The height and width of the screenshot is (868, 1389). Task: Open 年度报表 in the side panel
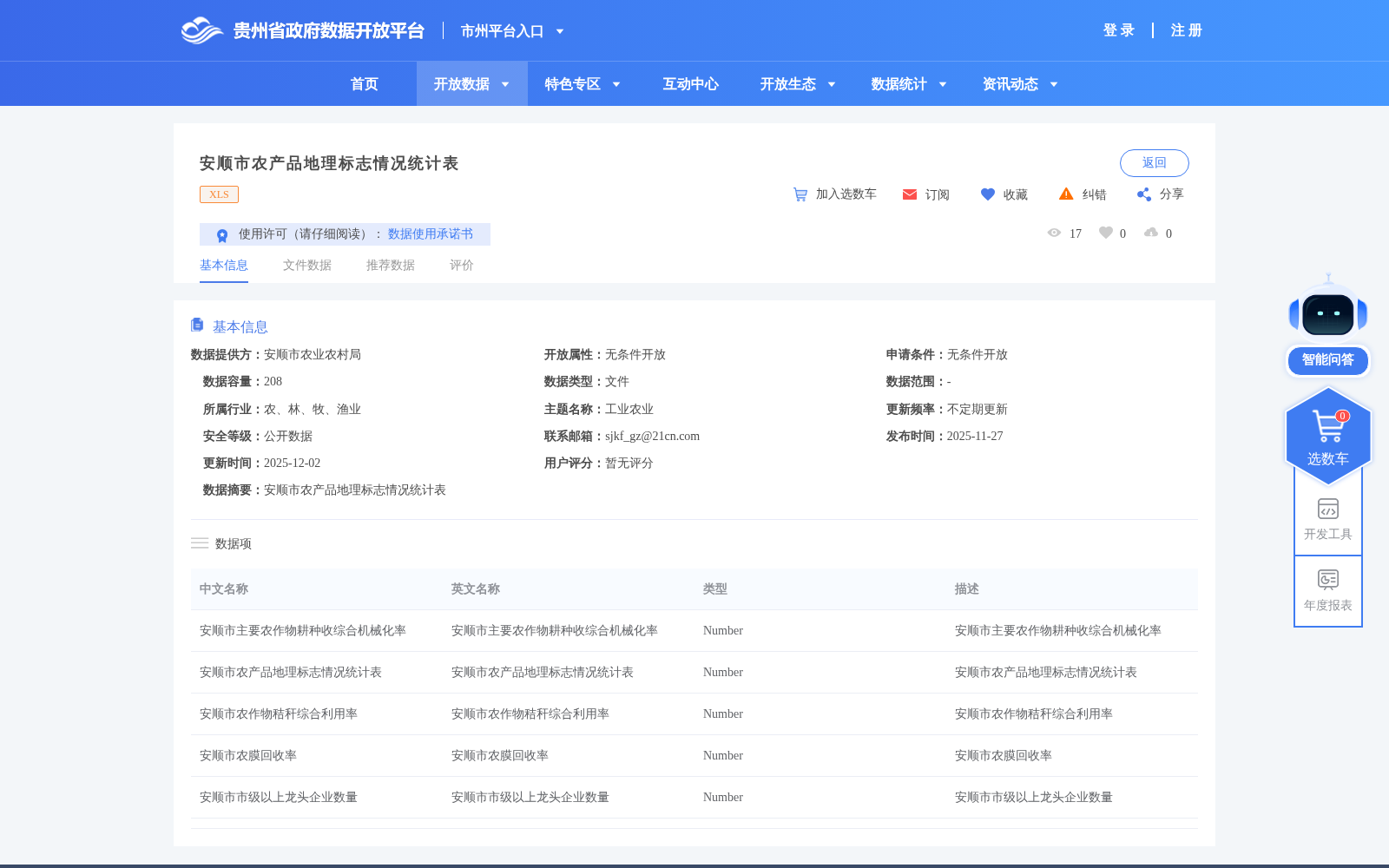(x=1328, y=591)
